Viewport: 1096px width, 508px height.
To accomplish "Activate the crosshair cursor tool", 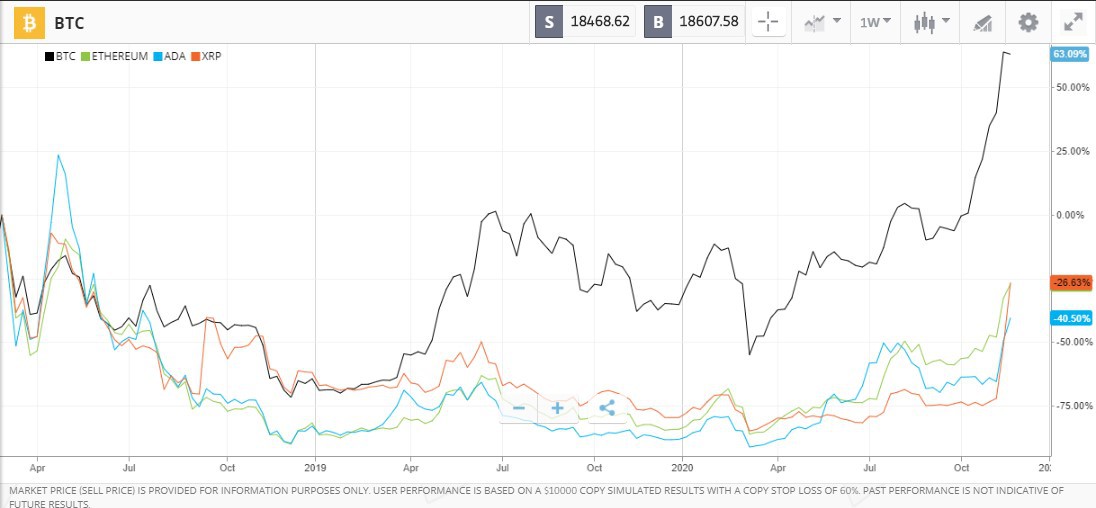I will [x=769, y=22].
